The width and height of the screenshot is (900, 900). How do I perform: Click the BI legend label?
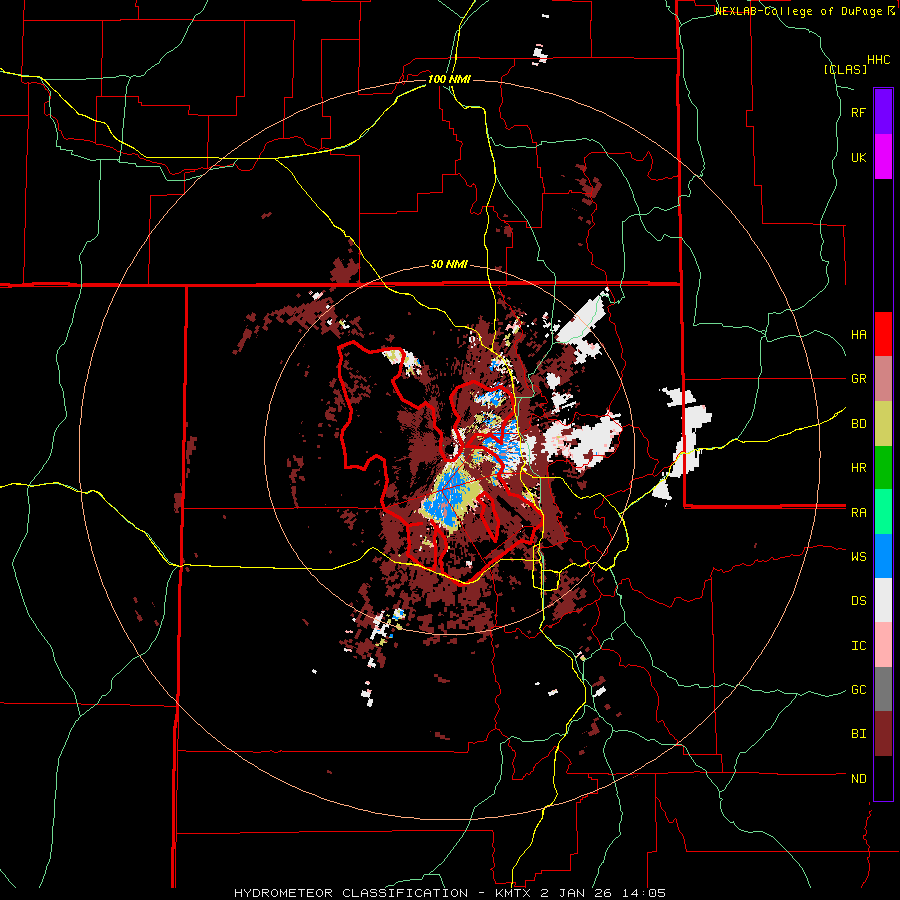pyautogui.click(x=858, y=734)
